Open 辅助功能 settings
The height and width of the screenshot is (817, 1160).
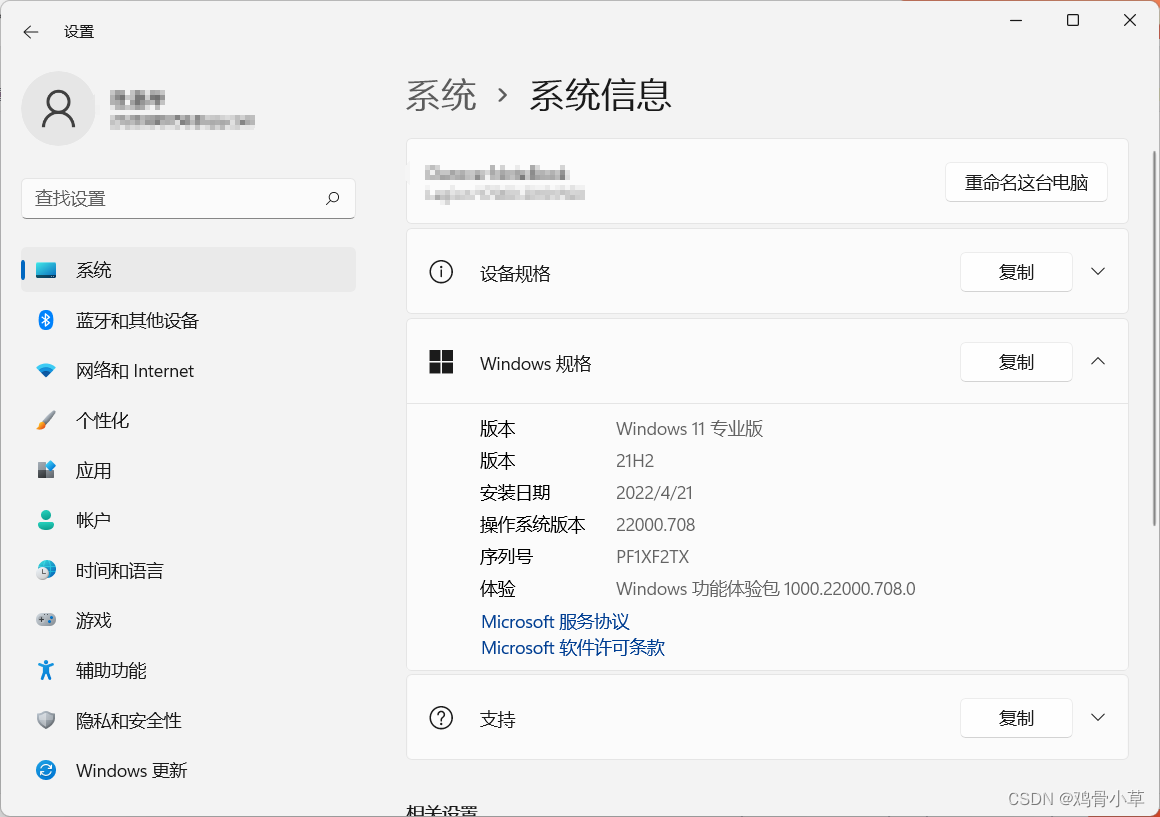click(189, 670)
